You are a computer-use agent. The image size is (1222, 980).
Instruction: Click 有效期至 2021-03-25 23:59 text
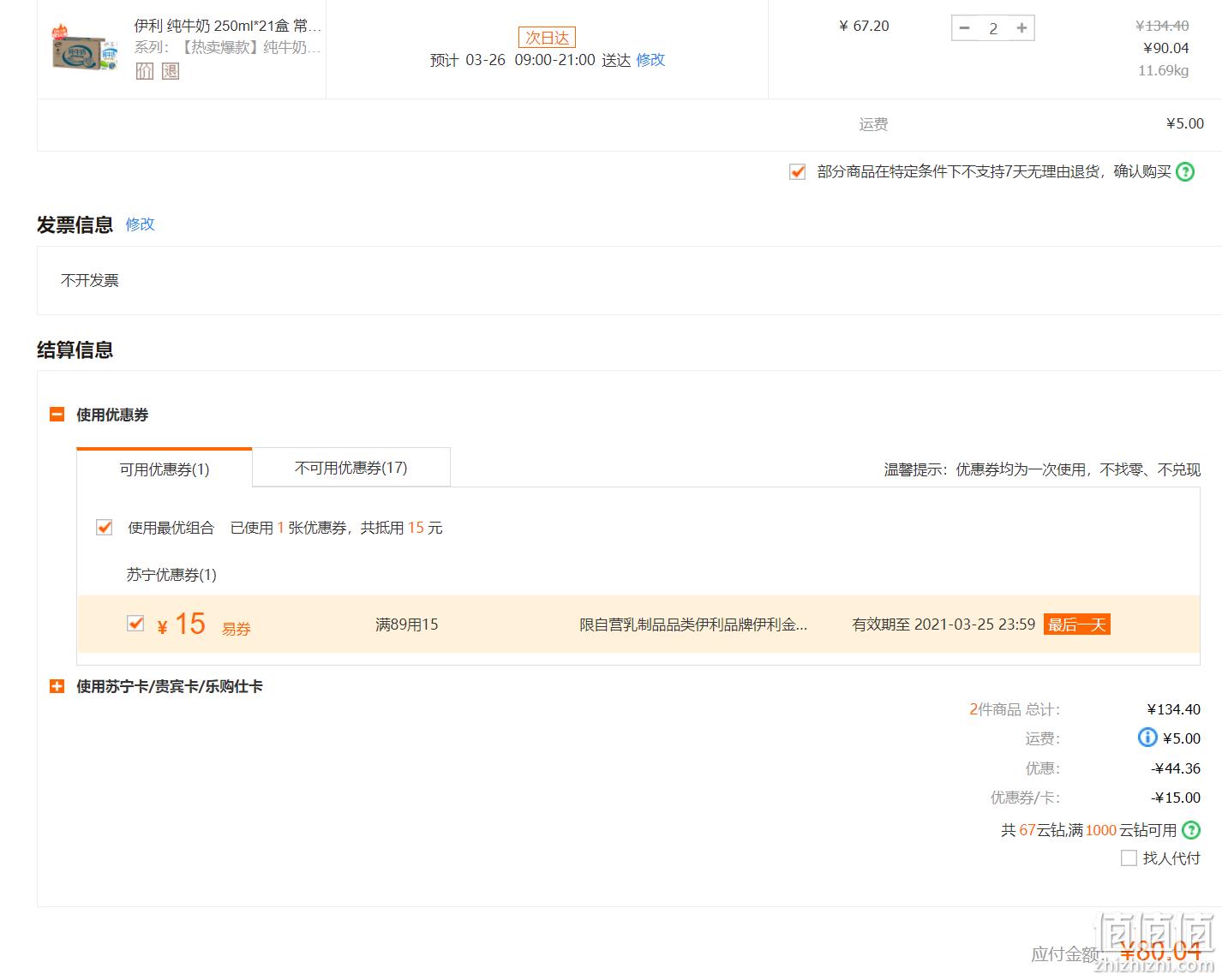click(x=943, y=624)
